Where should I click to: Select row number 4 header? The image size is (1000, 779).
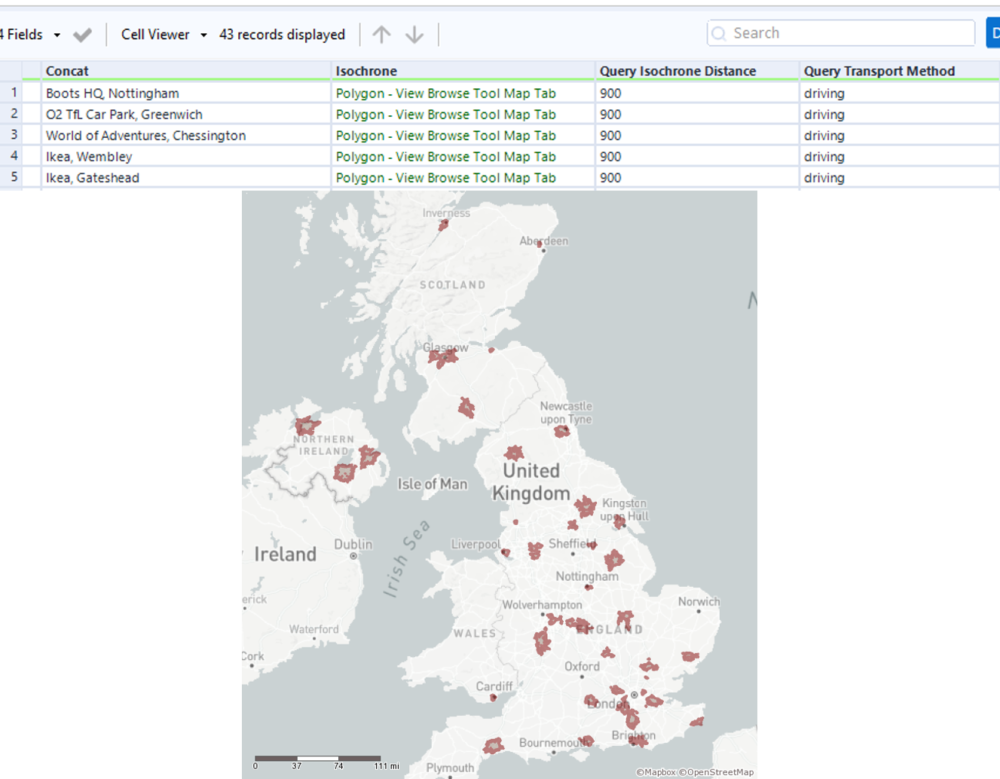click(11, 156)
